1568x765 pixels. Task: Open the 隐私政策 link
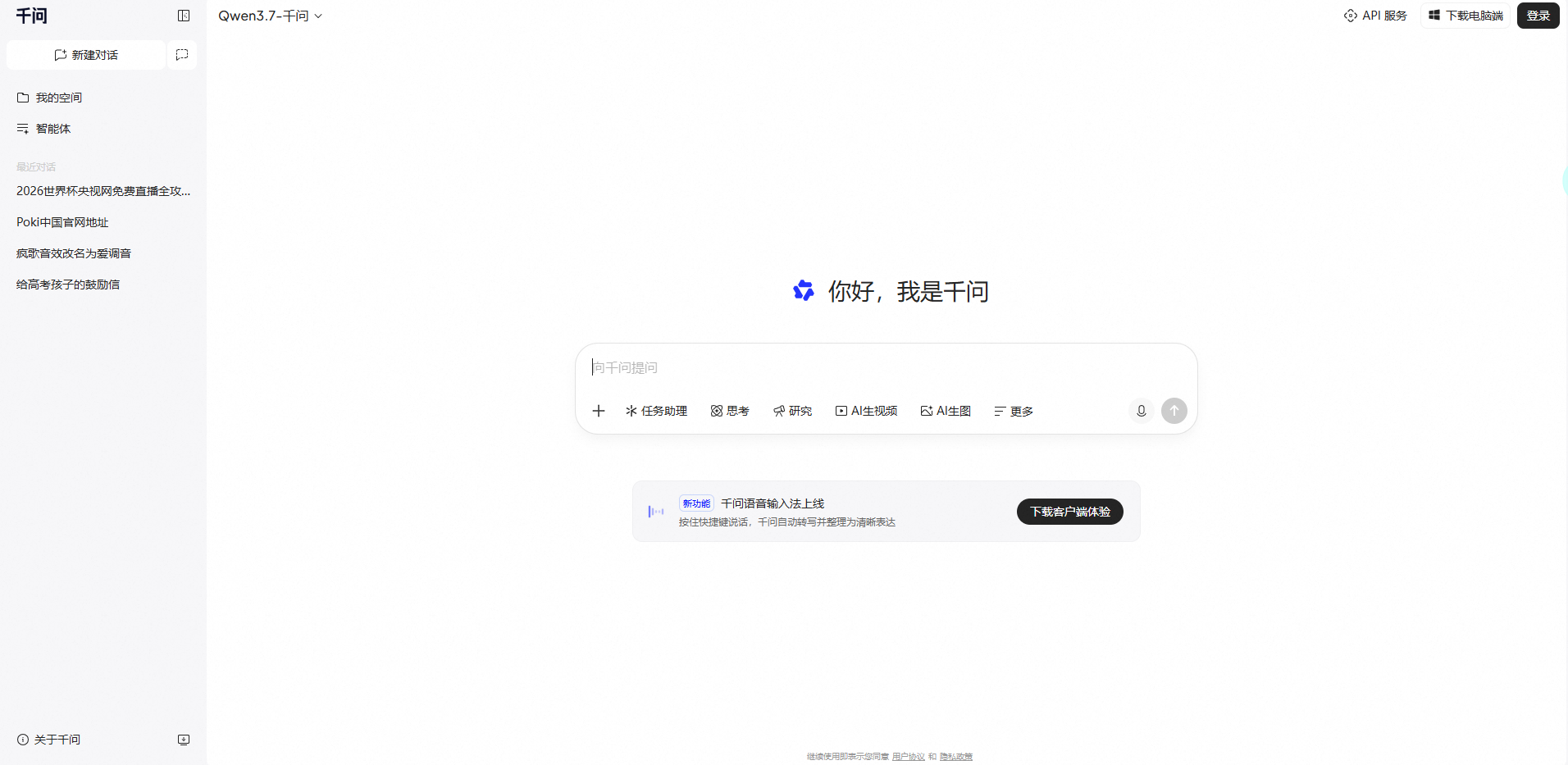[956, 757]
